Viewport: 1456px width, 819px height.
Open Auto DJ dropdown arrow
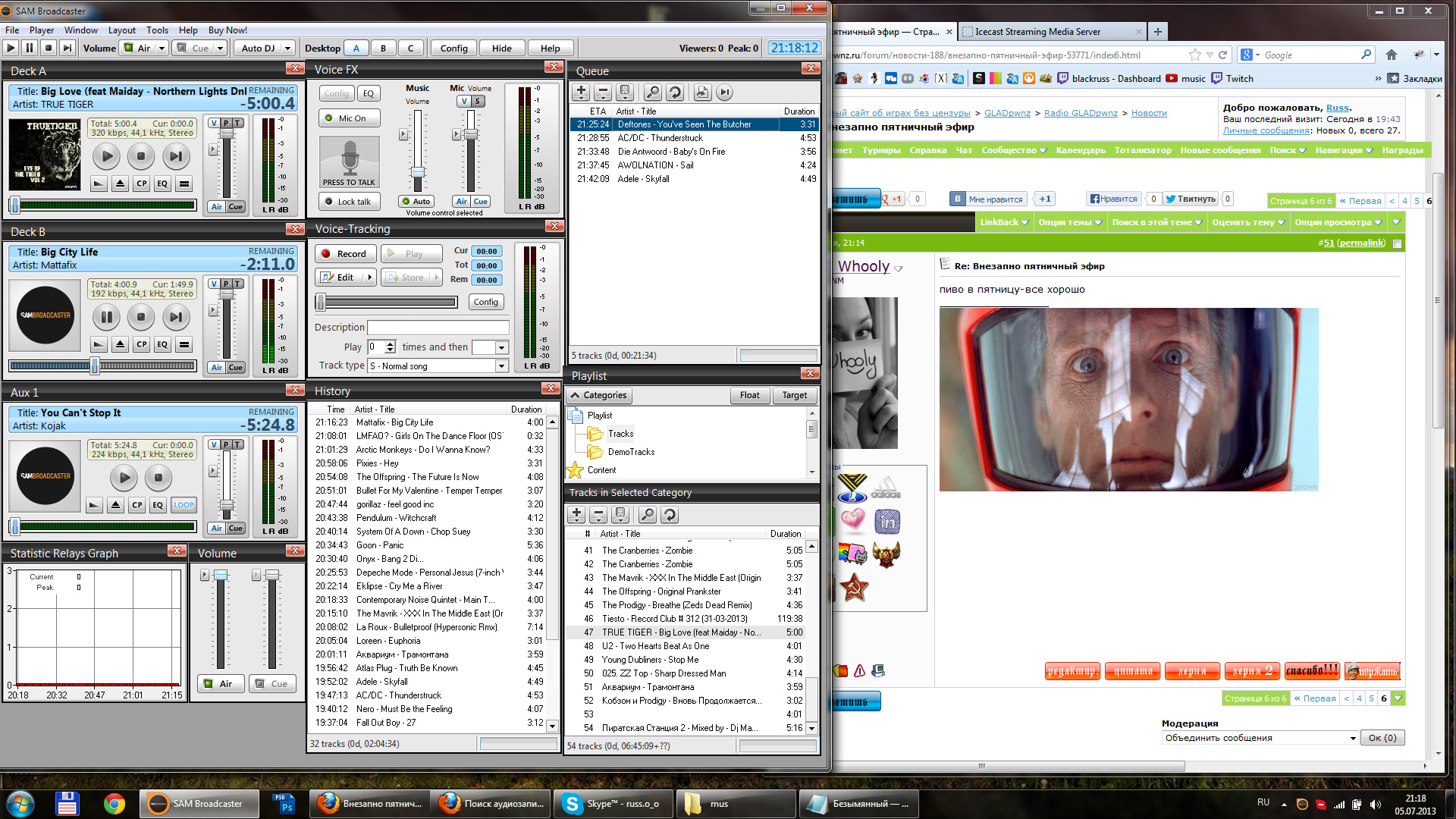pos(287,49)
